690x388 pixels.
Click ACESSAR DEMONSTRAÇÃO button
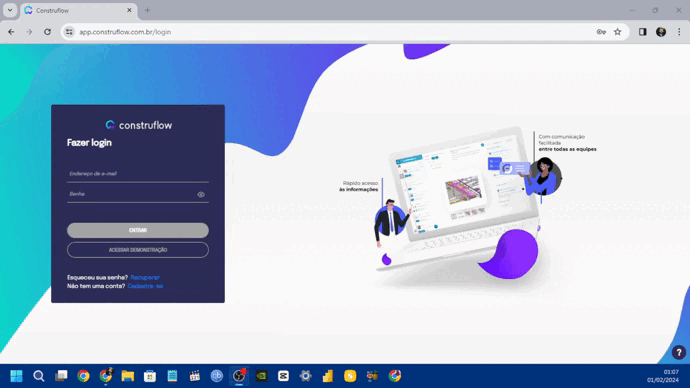pos(138,250)
